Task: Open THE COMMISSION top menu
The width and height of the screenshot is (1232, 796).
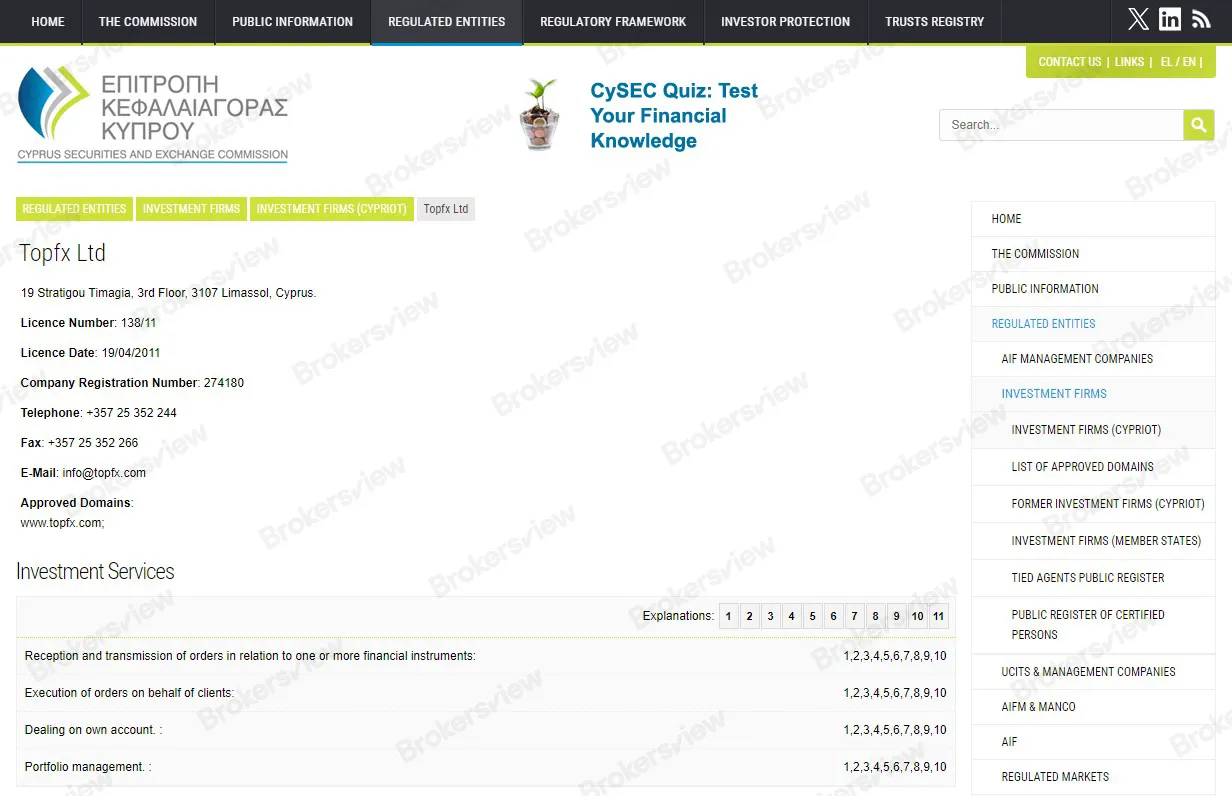Action: pyautogui.click(x=148, y=22)
